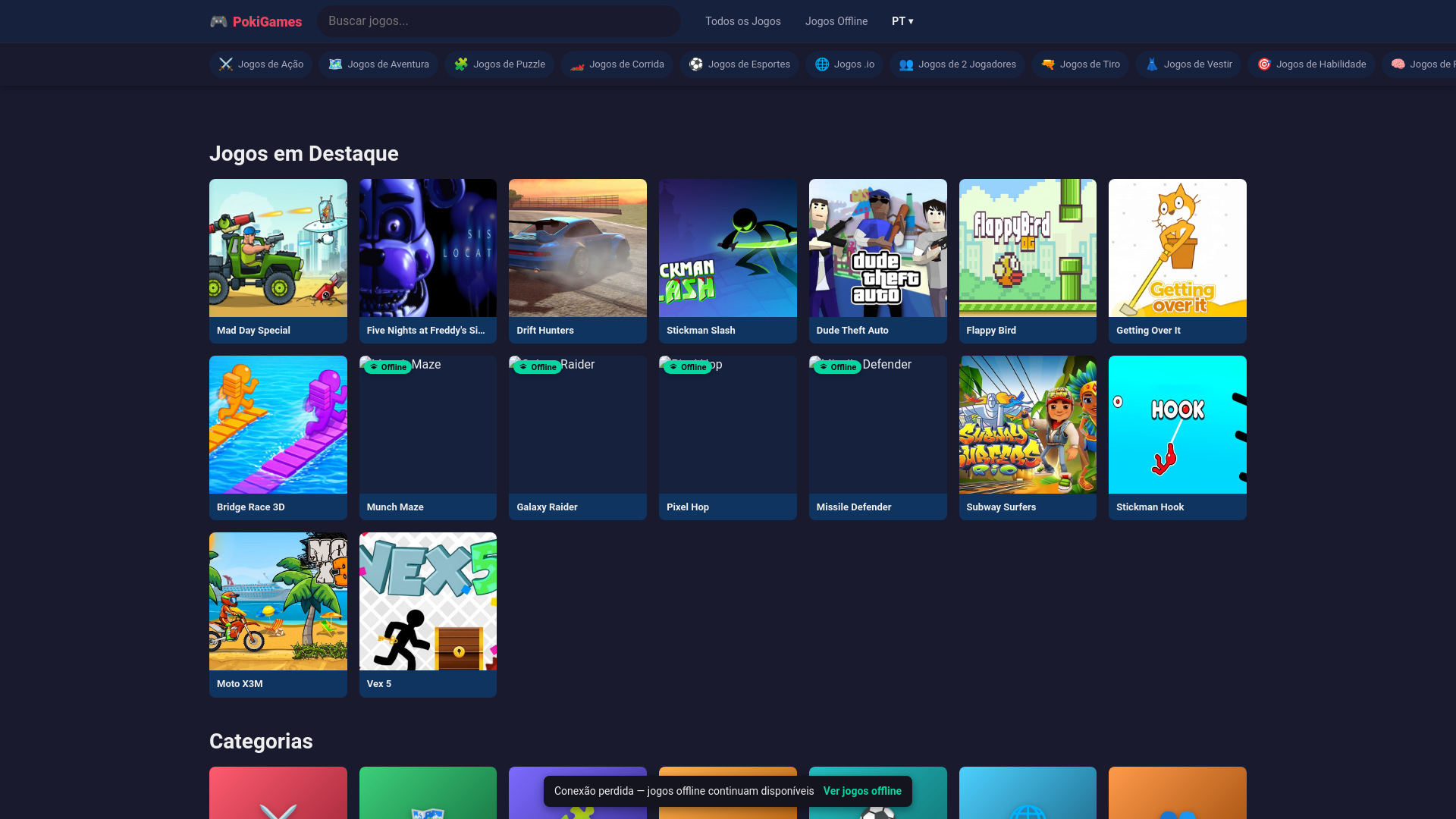Focus the Buscar jogos search field

click(x=499, y=21)
